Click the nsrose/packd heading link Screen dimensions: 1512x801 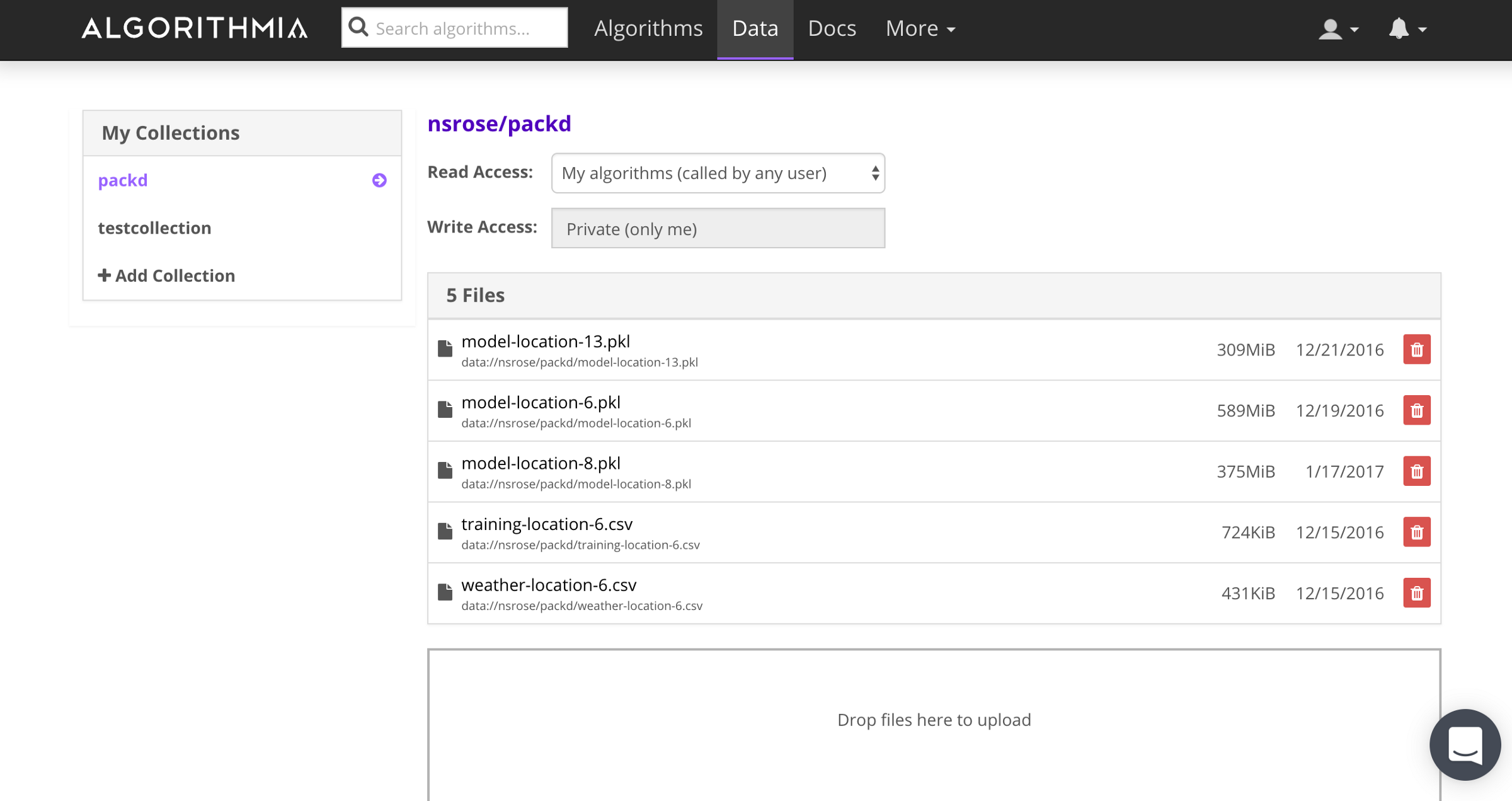coord(499,124)
